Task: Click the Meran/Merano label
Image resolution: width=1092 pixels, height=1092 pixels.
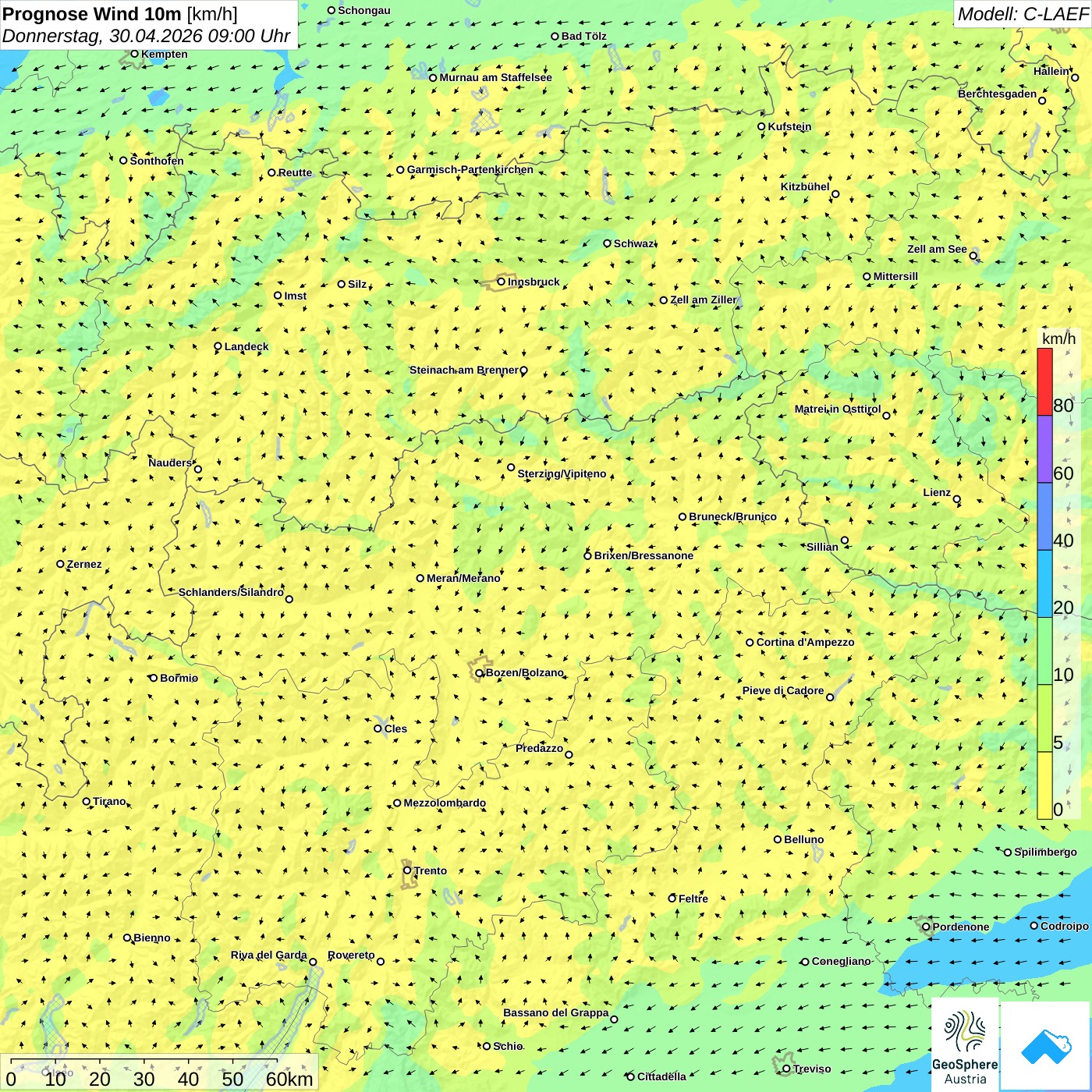Action: (463, 578)
